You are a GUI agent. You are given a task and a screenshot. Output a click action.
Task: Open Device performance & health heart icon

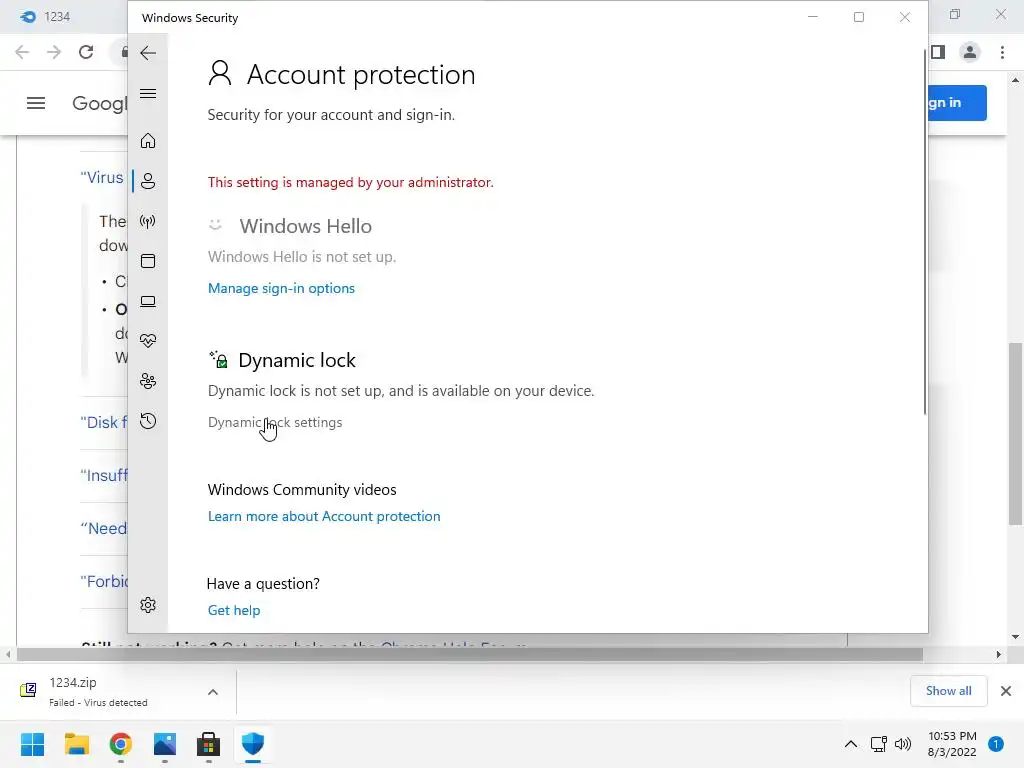[x=148, y=341]
